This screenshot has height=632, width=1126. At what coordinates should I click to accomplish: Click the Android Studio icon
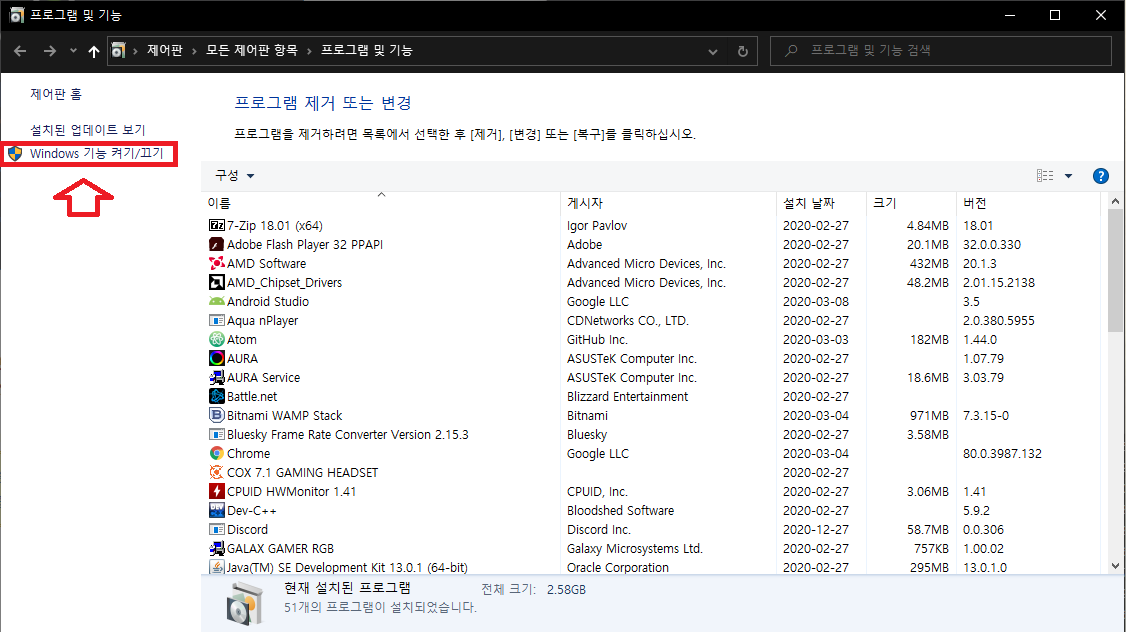pyautogui.click(x=216, y=302)
